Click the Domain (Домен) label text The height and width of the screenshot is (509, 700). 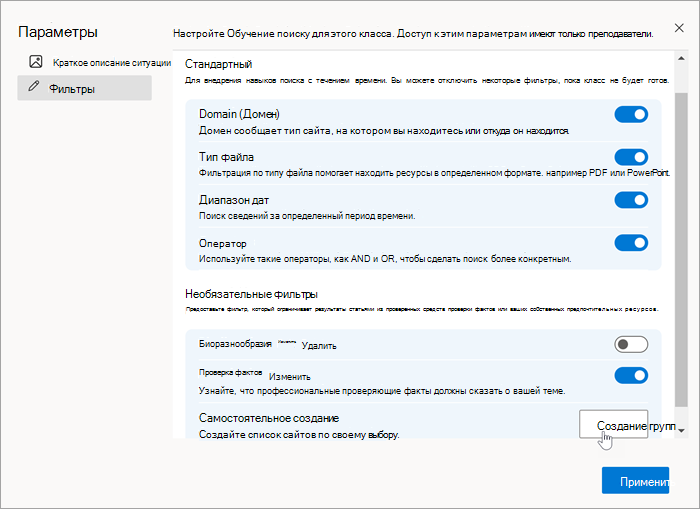pos(239,114)
